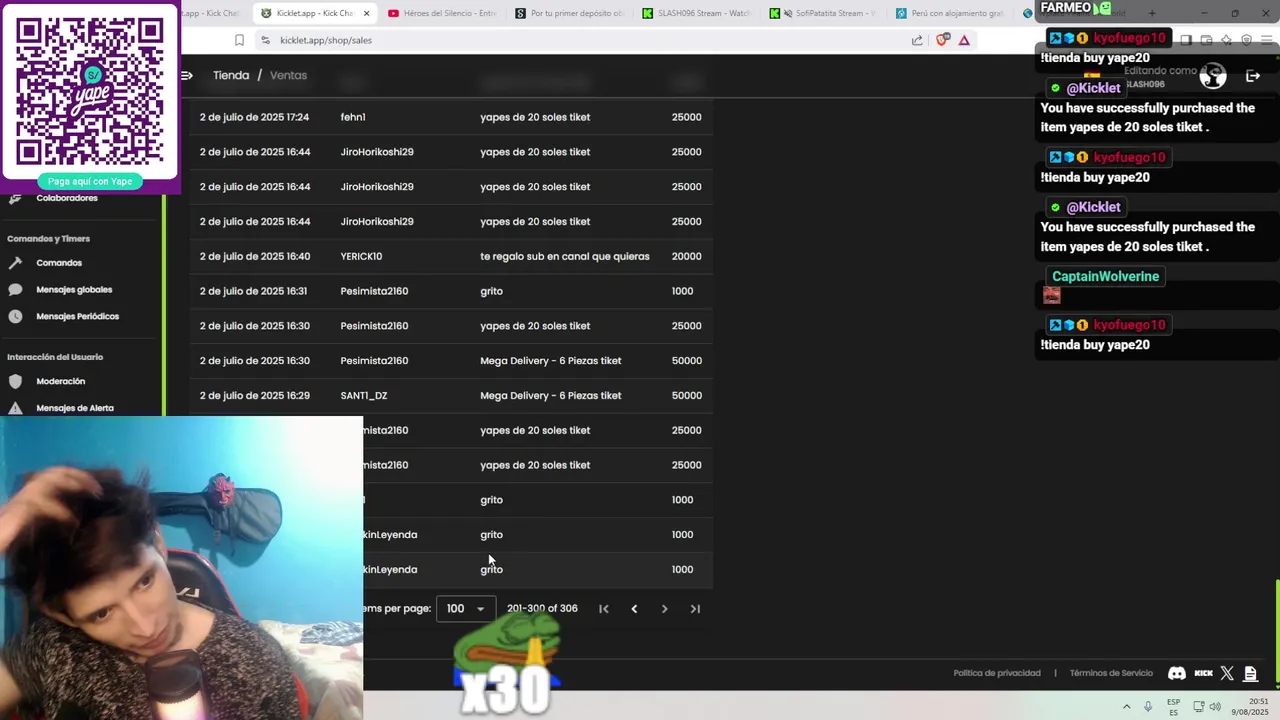This screenshot has height=720, width=1280.
Task: Click the date 2 de julio de 2025 17:24
Action: pyautogui.click(x=254, y=117)
